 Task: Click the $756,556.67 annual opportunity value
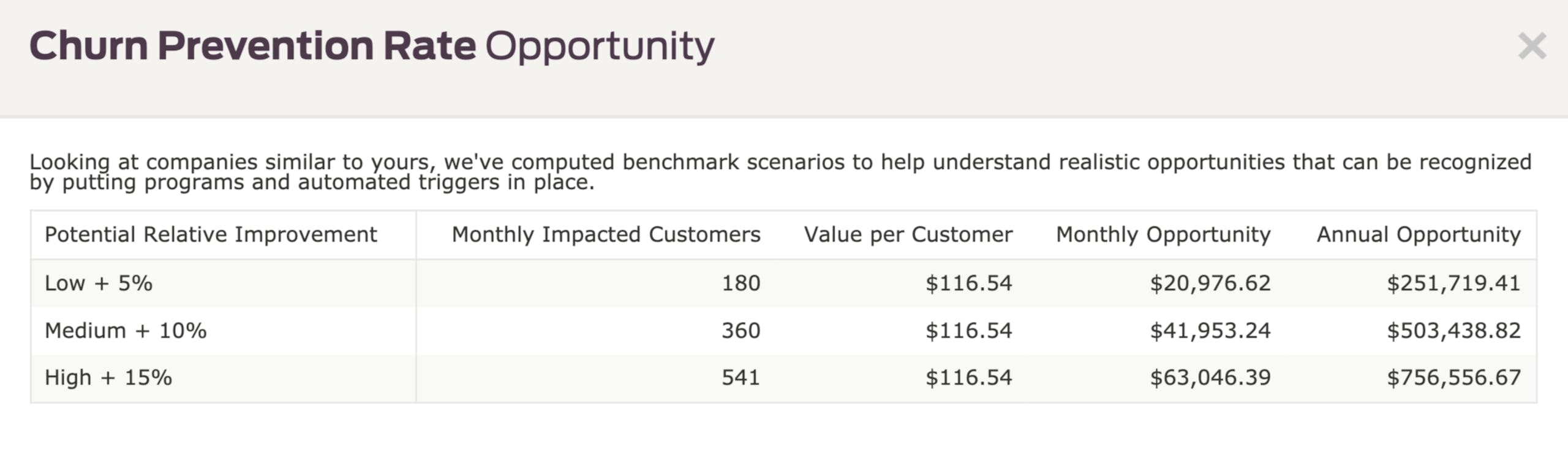point(1453,378)
